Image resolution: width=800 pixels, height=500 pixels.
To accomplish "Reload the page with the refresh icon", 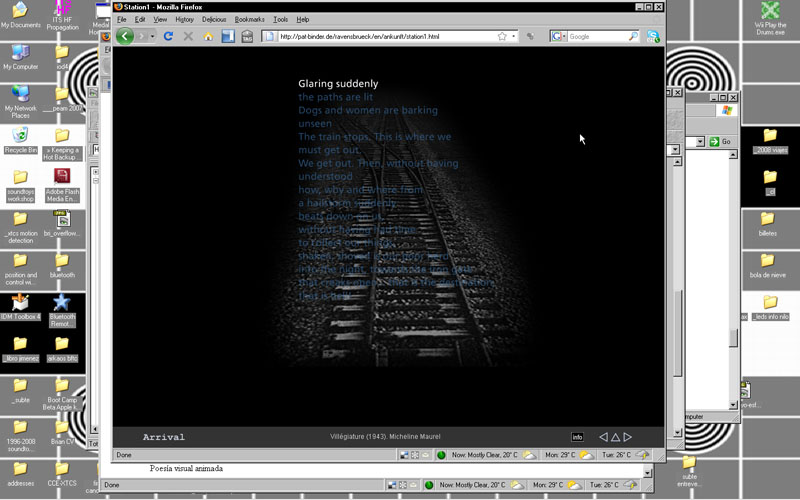I will point(168,36).
